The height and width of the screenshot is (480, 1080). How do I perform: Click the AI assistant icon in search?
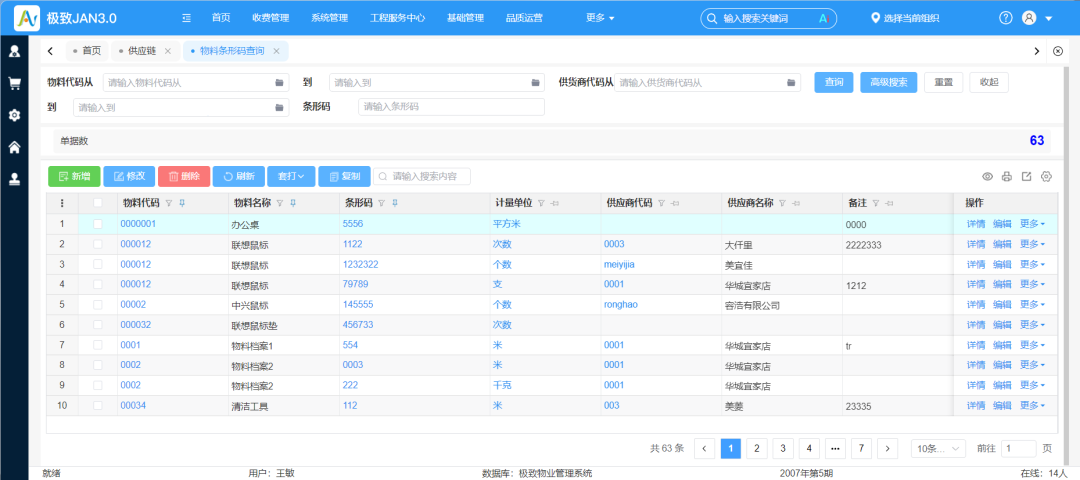pos(822,19)
